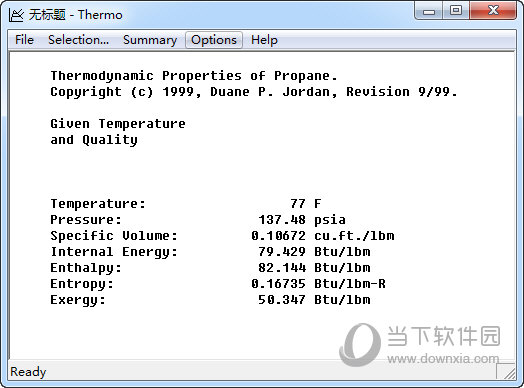
Task: Click the copyright line with Duane P. Jordan
Action: click(x=254, y=92)
